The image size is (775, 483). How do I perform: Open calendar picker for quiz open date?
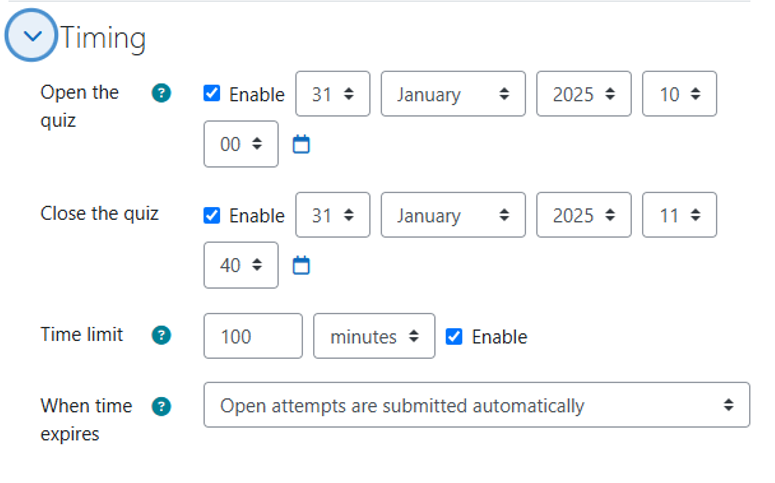tap(301, 145)
